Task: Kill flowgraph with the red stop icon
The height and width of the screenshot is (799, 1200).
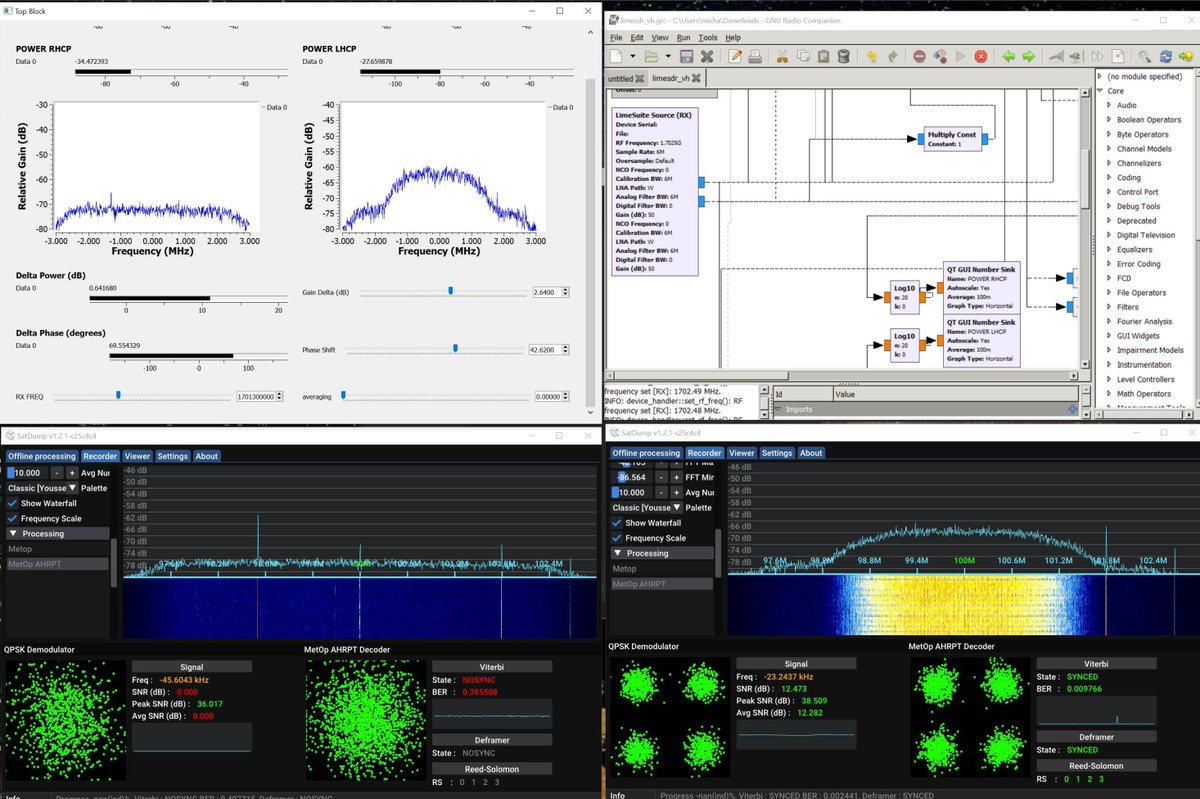Action: click(981, 57)
